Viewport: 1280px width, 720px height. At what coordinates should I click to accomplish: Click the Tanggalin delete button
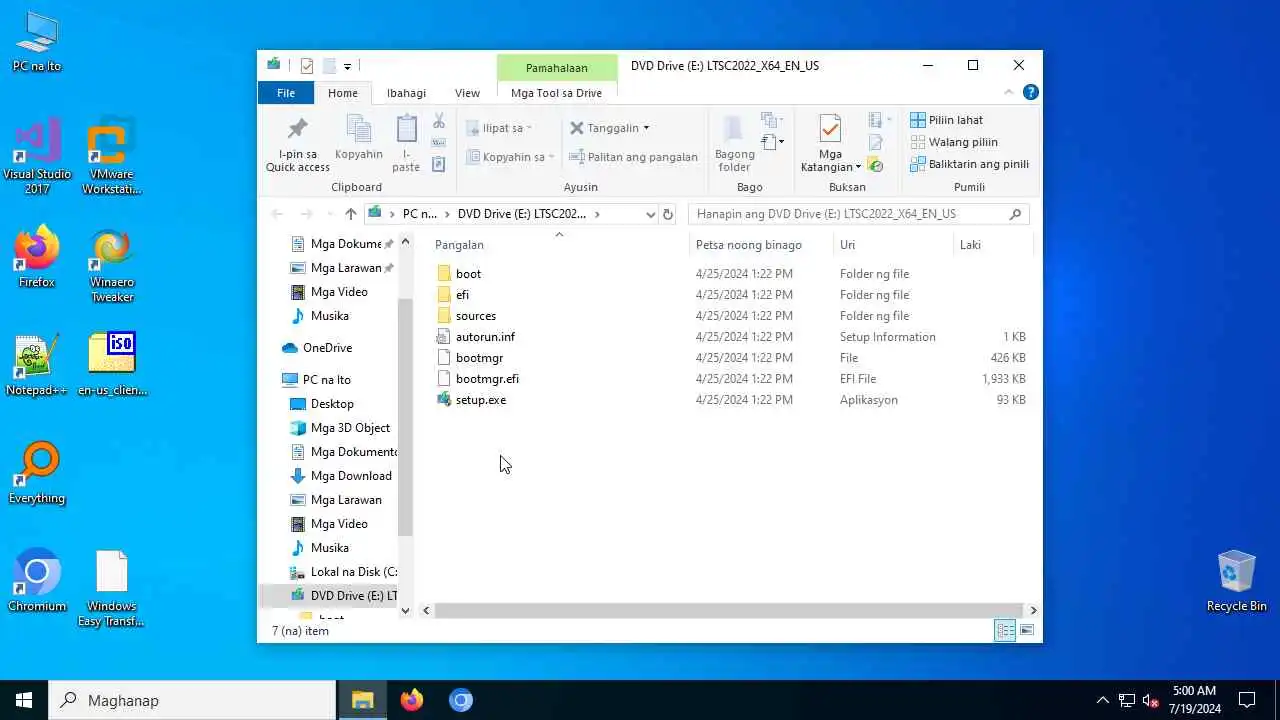[609, 128]
